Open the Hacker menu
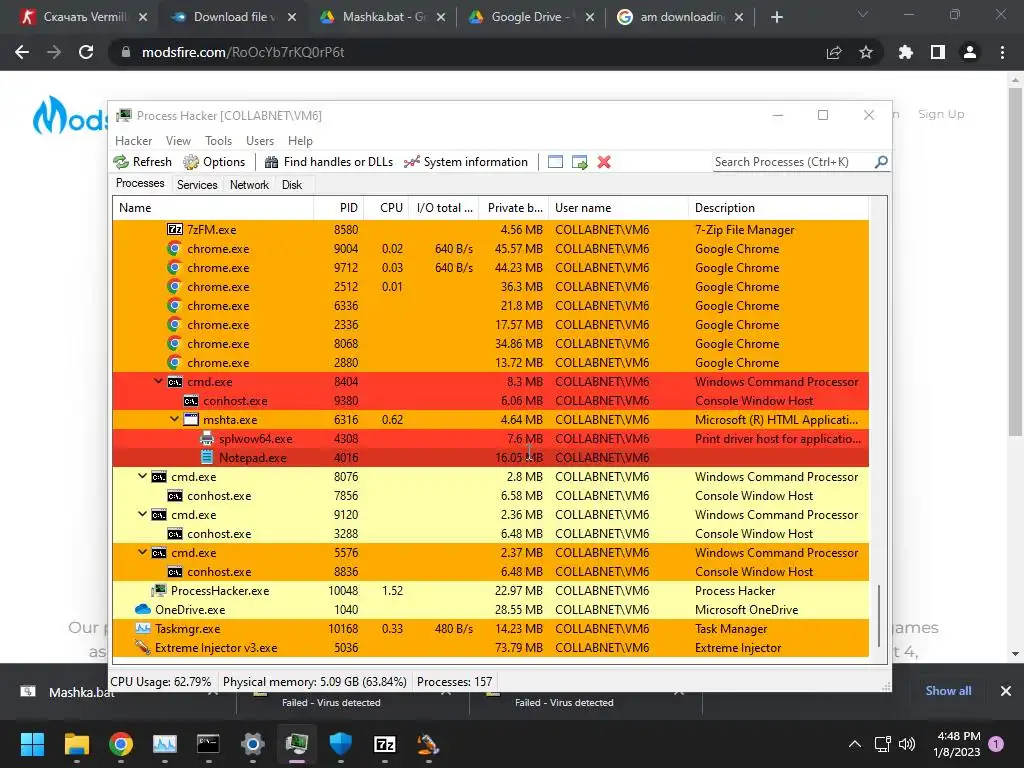This screenshot has width=1024, height=768. pyautogui.click(x=133, y=141)
